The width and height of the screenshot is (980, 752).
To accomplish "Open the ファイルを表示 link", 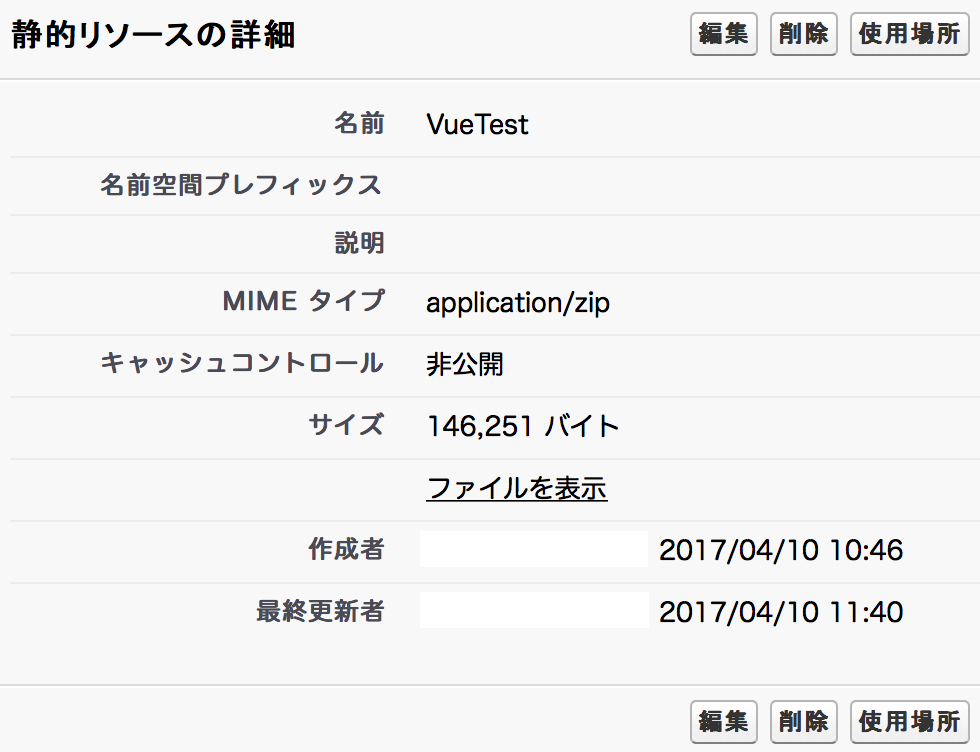I will (x=517, y=488).
